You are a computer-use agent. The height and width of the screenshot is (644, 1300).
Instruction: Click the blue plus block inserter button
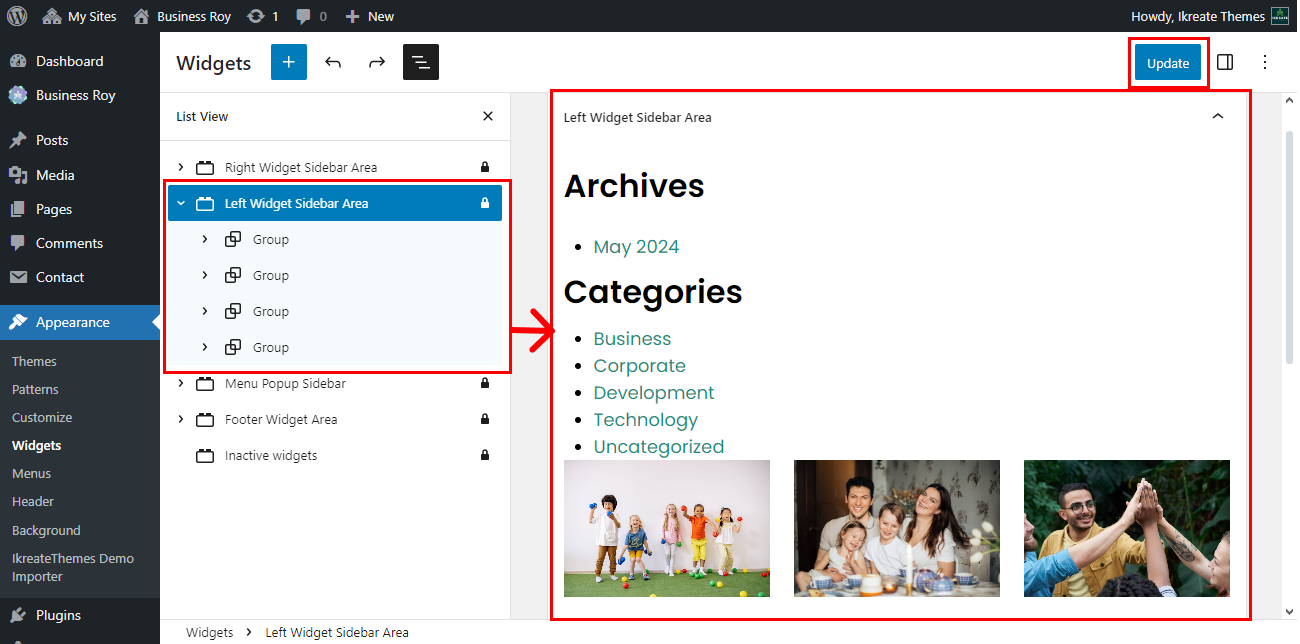point(288,62)
